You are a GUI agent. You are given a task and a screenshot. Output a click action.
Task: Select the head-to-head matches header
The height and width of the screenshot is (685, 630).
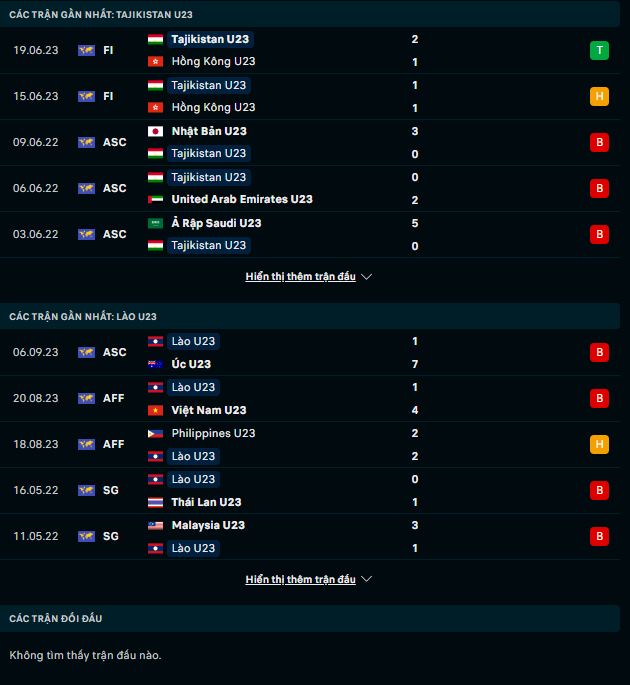pyautogui.click(x=56, y=619)
